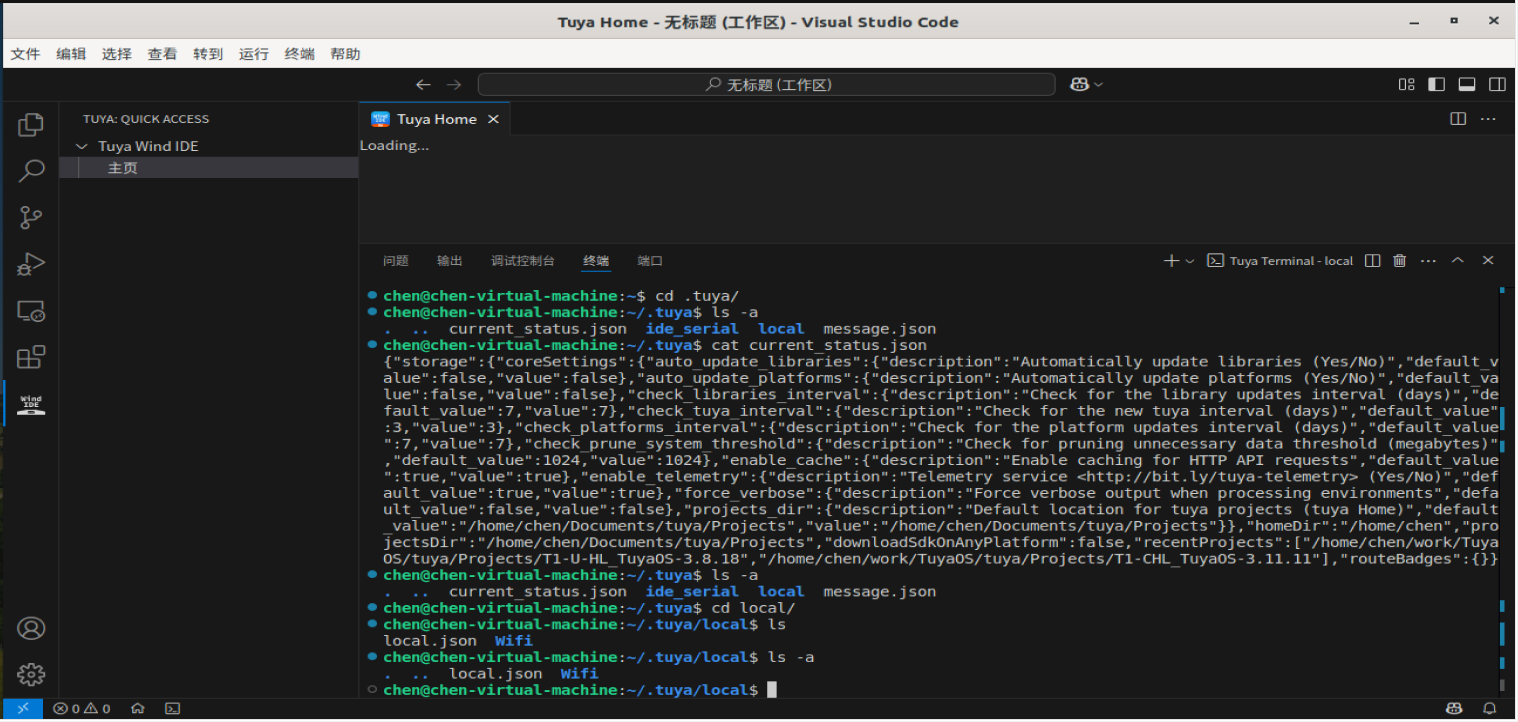
Task: Switch to the 输出 panel tab
Action: coord(450,261)
